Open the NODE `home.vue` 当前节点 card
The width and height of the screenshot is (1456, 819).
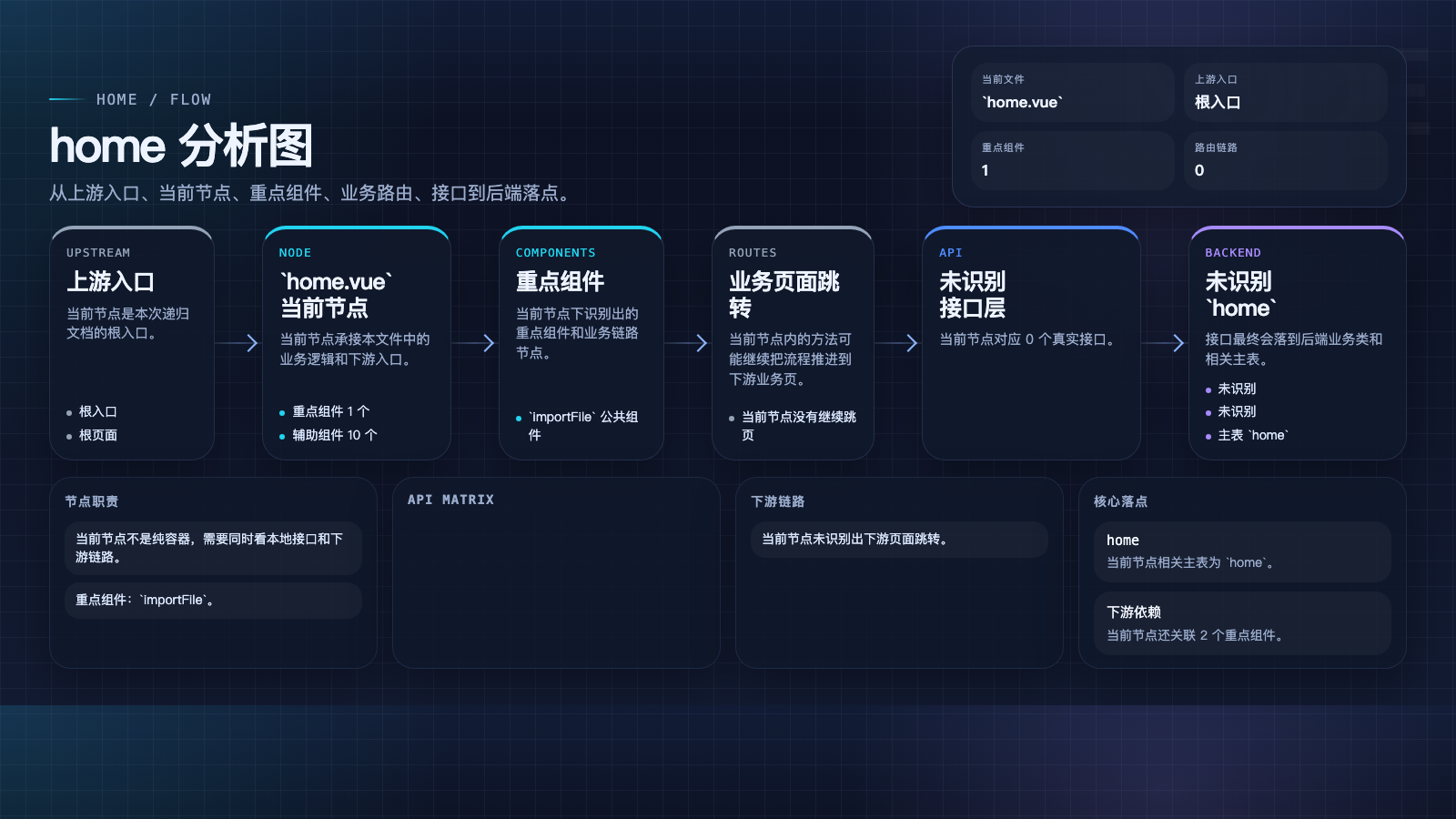[357, 343]
